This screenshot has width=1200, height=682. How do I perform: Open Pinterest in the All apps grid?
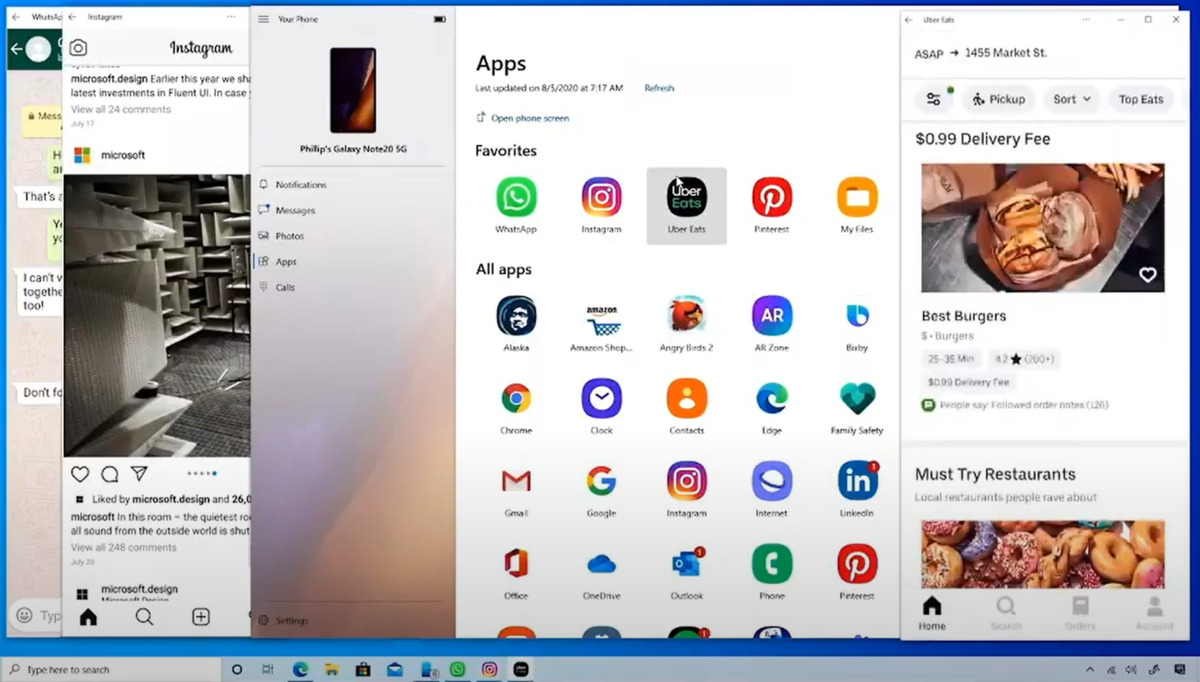pos(857,564)
